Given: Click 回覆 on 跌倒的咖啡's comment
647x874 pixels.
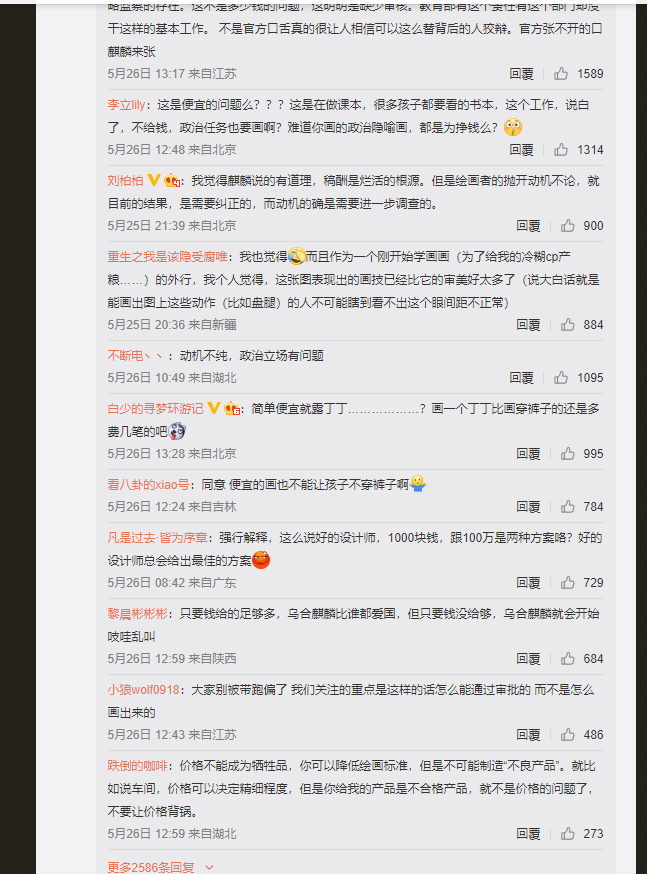Looking at the screenshot, I should (x=528, y=833).
